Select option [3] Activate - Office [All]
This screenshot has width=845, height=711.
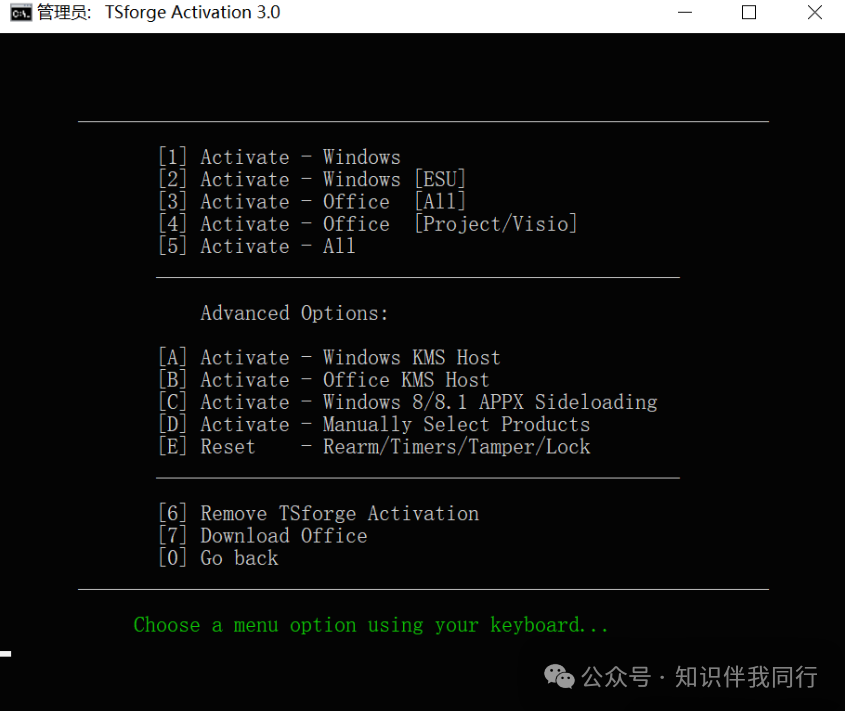tap(312, 202)
